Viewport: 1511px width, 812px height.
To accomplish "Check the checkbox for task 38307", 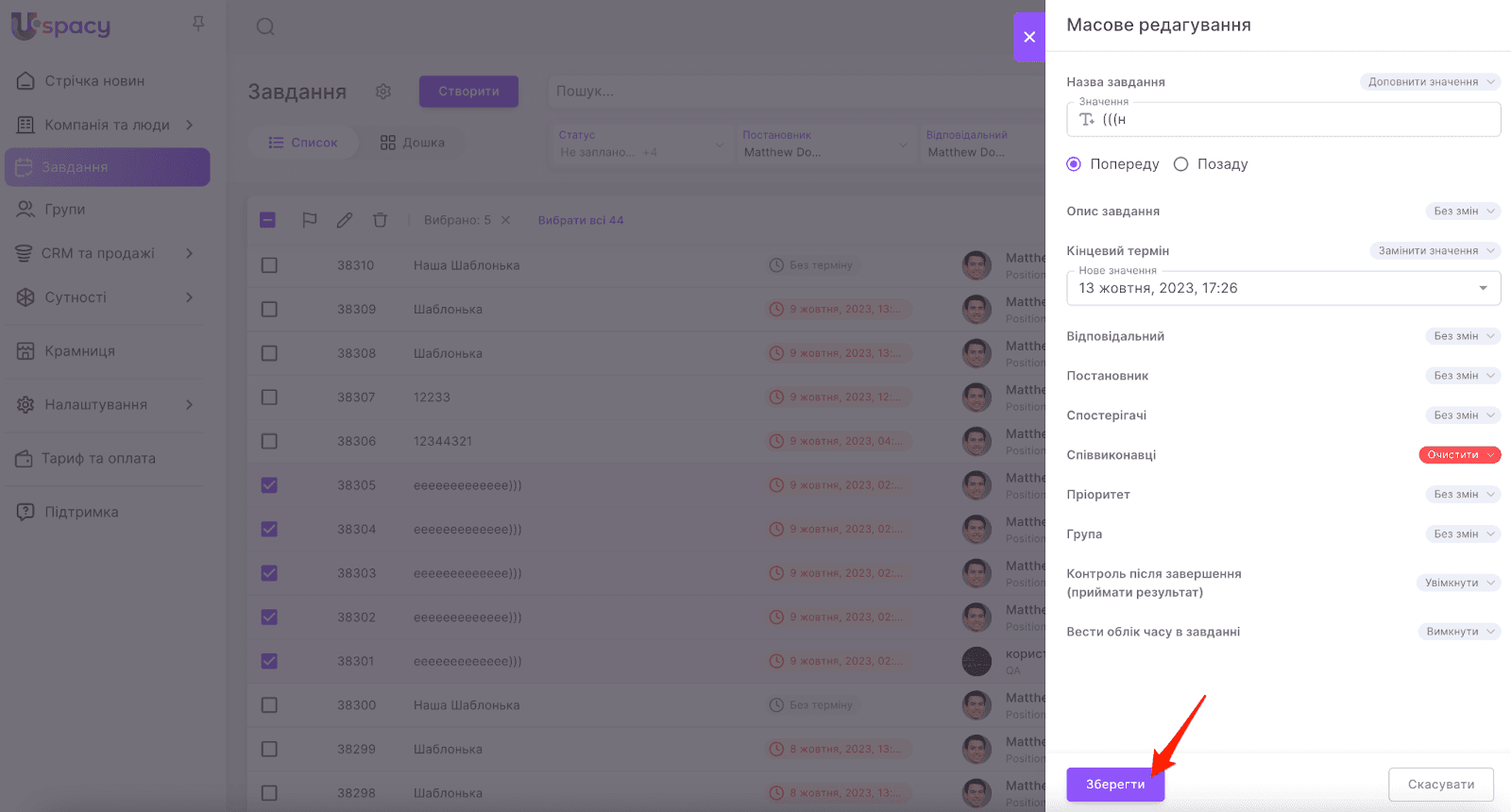I will click(x=269, y=398).
